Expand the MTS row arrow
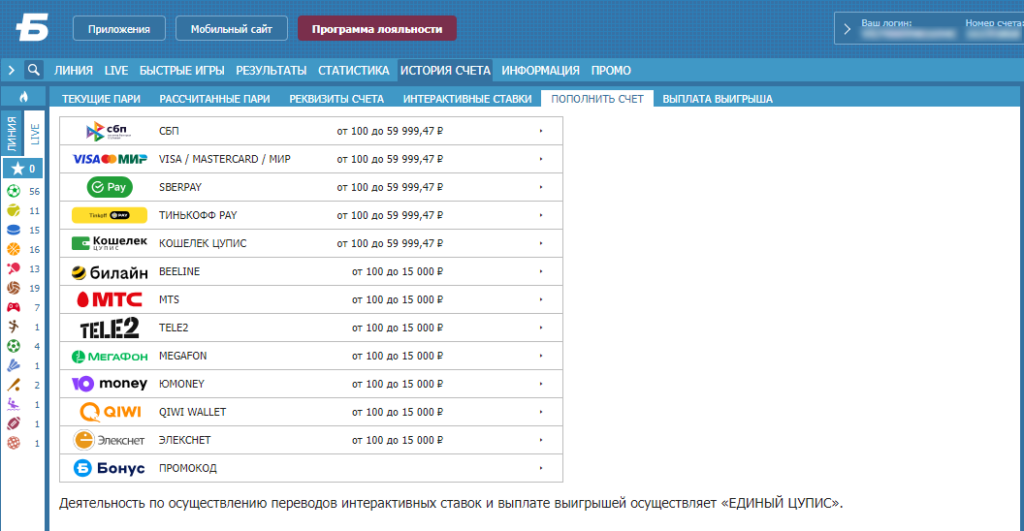 pos(541,300)
